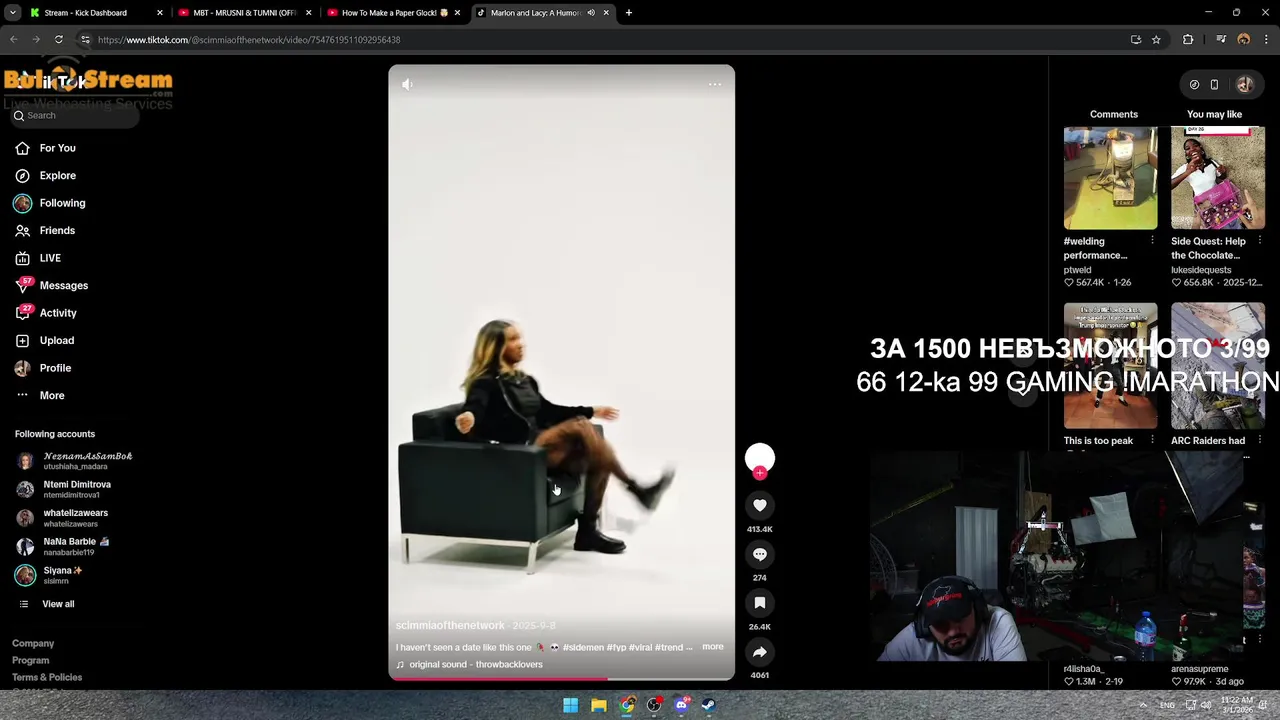
Task: Open the profile avatar menu top-right
Action: pyautogui.click(x=1245, y=85)
